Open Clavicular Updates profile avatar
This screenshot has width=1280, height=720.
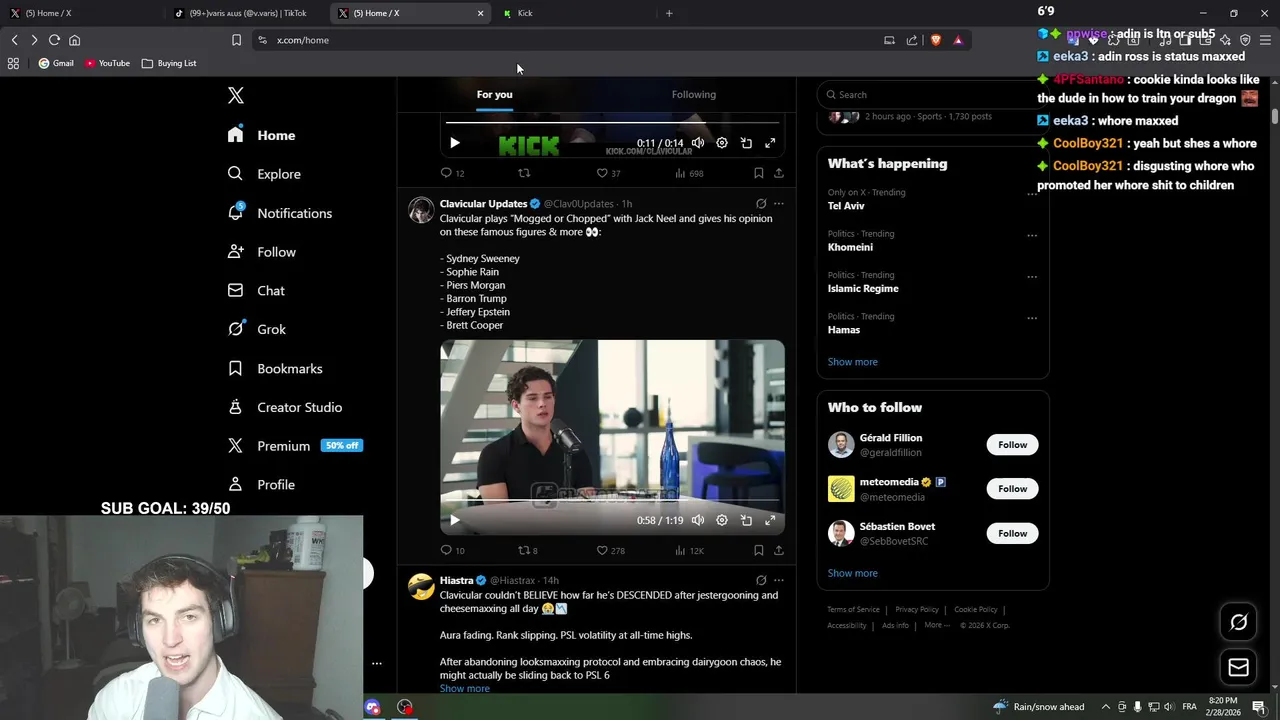click(421, 210)
